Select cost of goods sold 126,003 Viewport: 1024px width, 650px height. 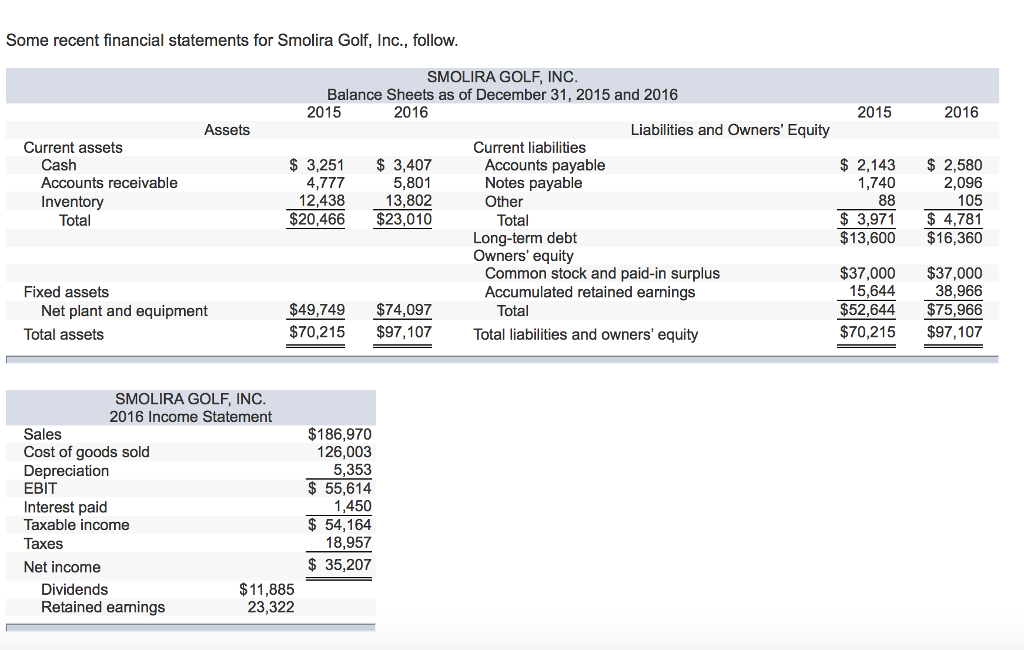[x=344, y=452]
